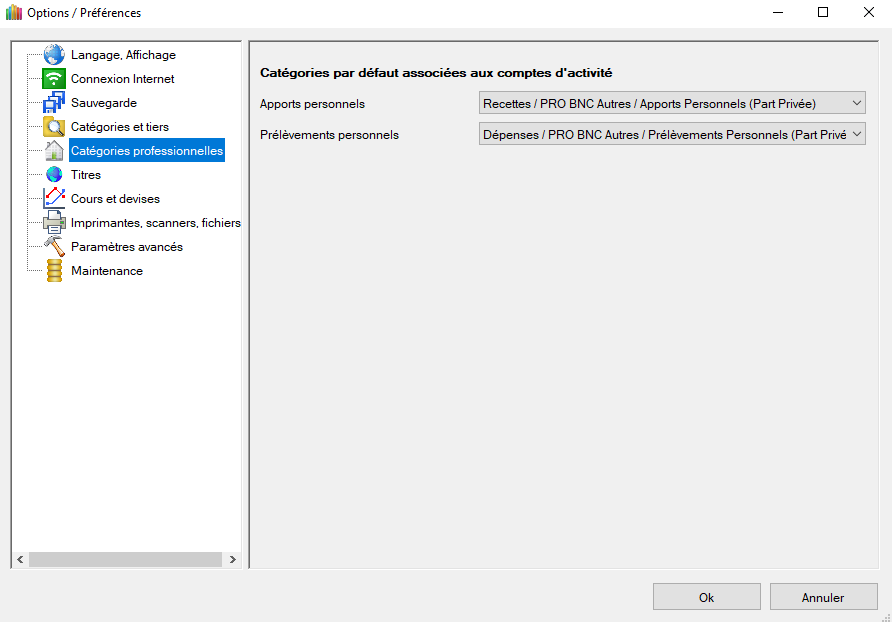Click the gold coins Maintenance icon
Image resolution: width=892 pixels, height=622 pixels.
pyautogui.click(x=54, y=271)
